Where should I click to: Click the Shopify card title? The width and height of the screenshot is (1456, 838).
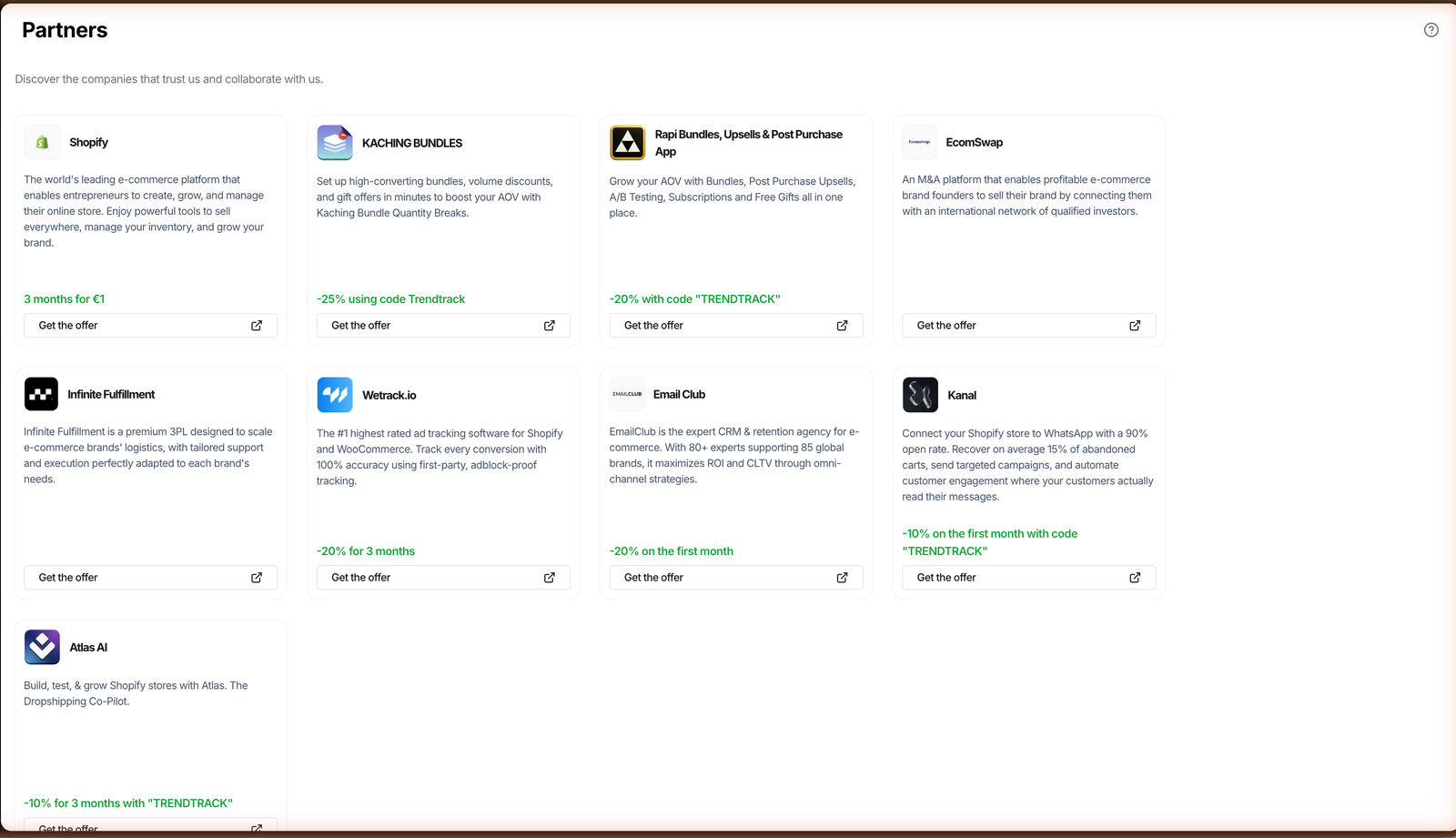pyautogui.click(x=89, y=143)
